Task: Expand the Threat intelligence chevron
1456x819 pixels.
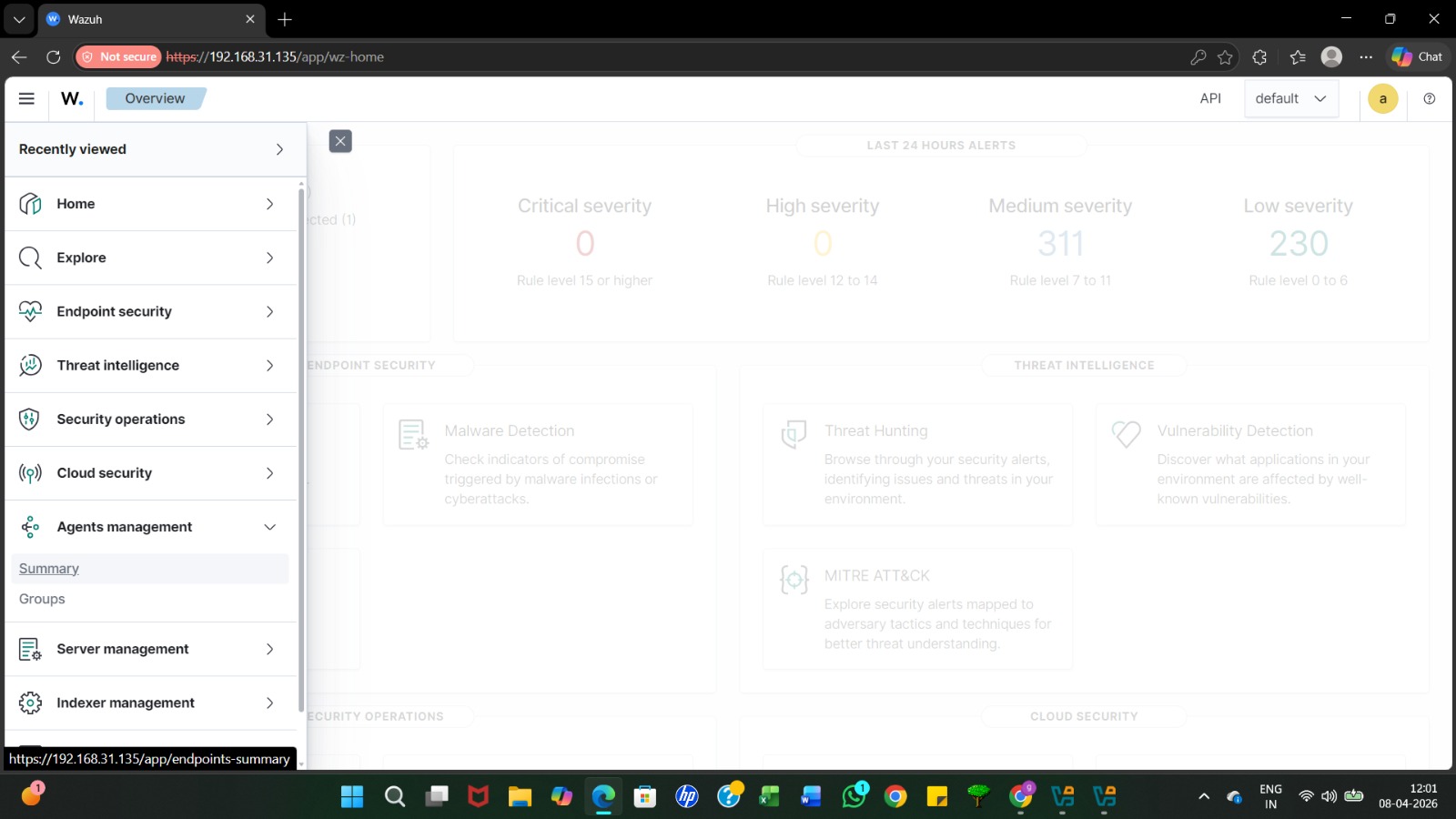Action: pyautogui.click(x=269, y=365)
